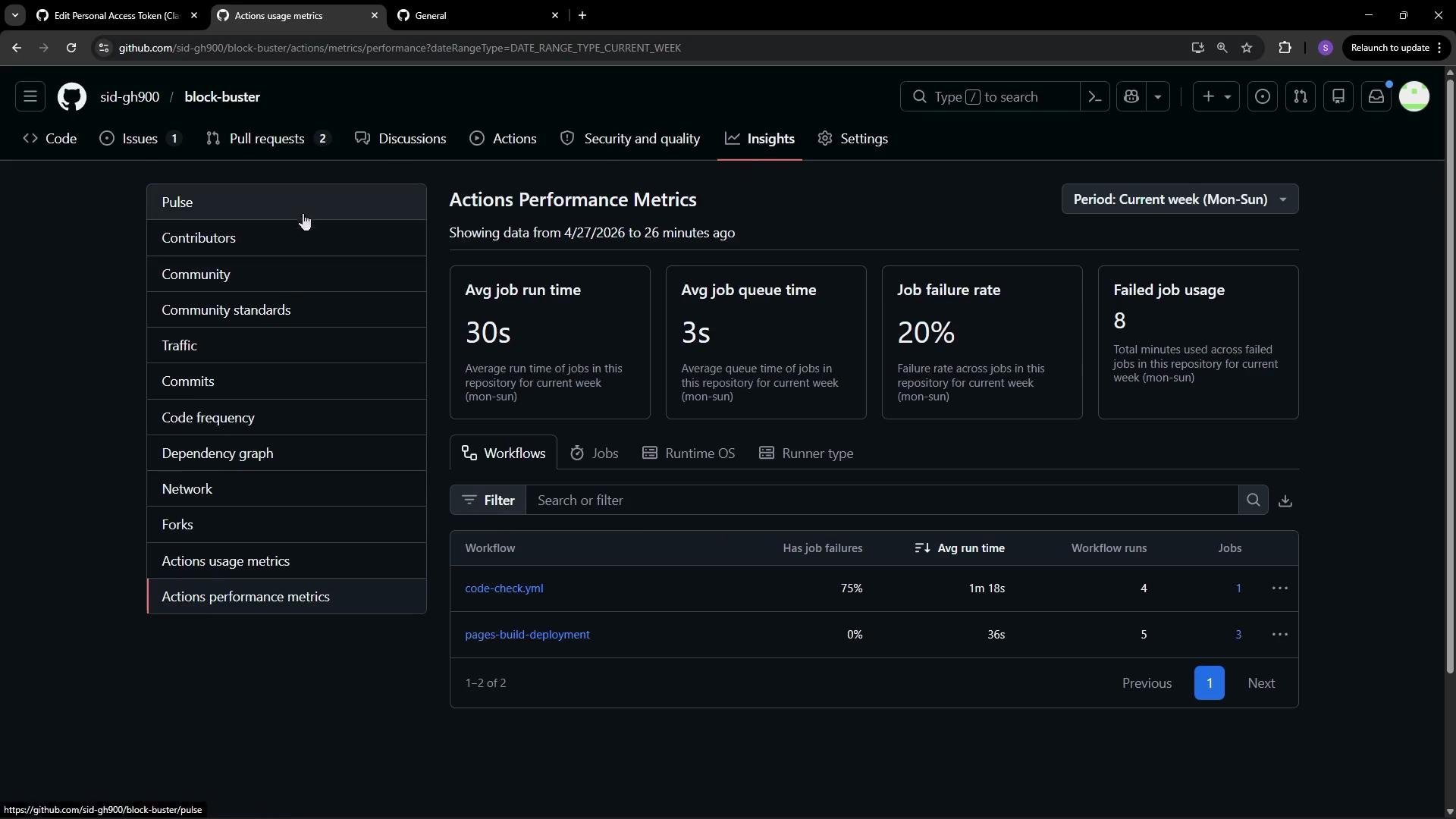This screenshot has width=1456, height=819.
Task: Open the tab search dropdown
Action: (14, 15)
